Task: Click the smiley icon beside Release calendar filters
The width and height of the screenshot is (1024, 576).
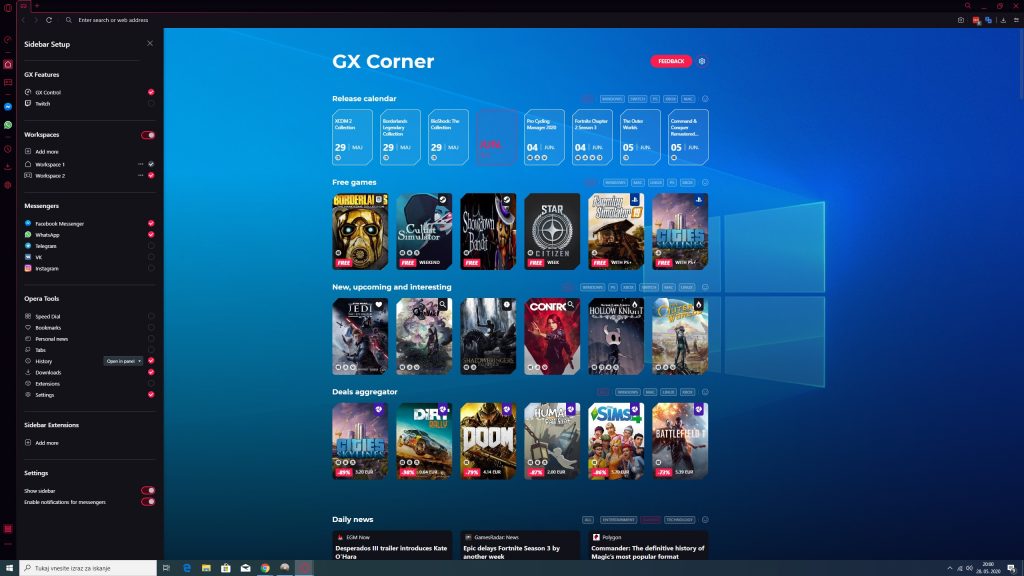Action: [x=705, y=99]
